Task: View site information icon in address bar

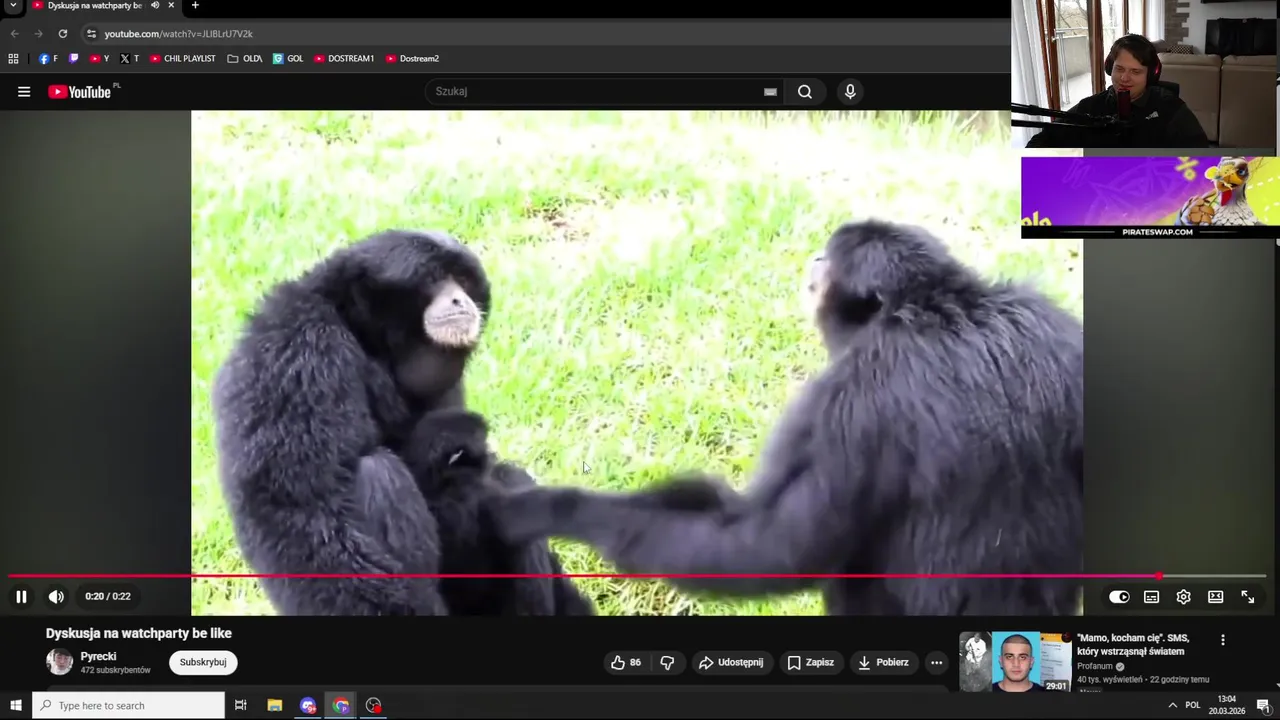Action: pyautogui.click(x=92, y=33)
